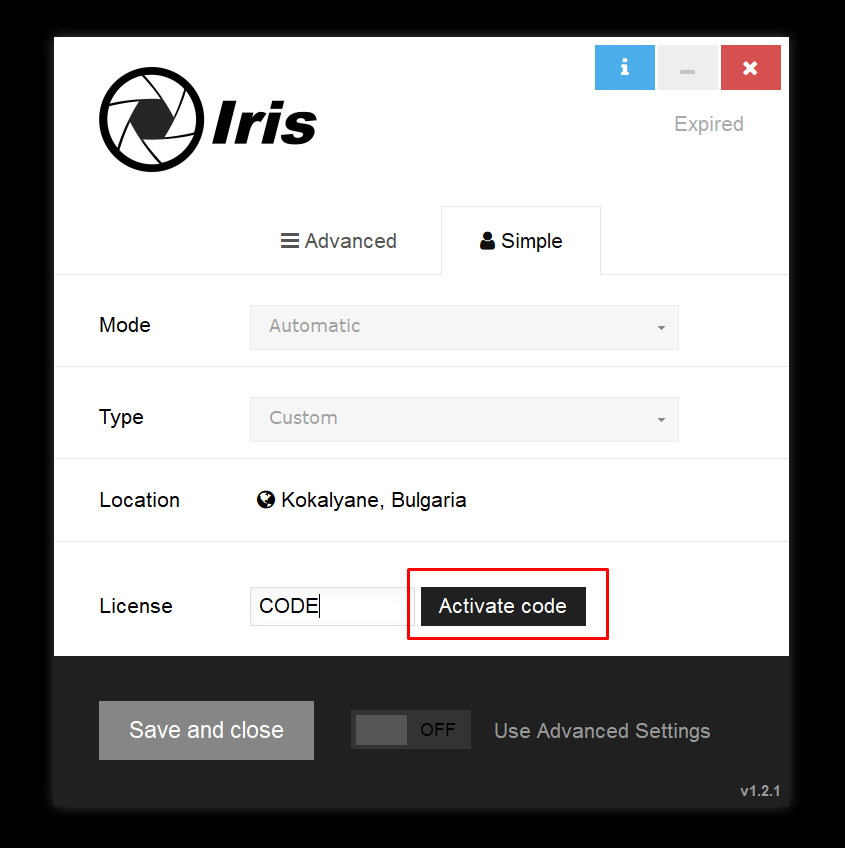Screen dimensions: 845x848
Task: Click the caret arrow in Type dropdown
Action: point(661,420)
